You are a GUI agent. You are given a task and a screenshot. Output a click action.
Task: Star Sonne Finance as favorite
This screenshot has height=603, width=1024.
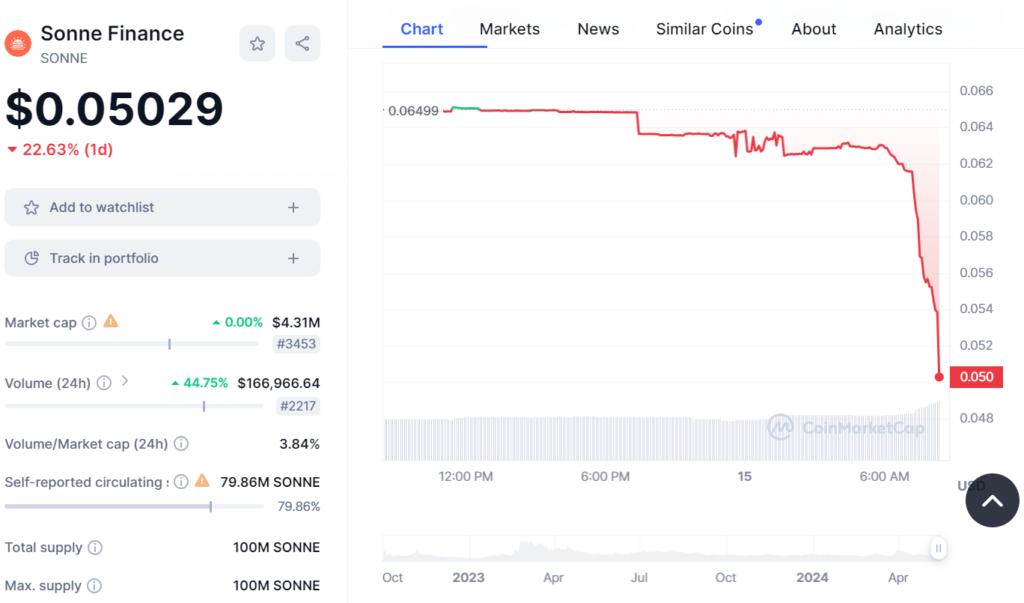click(257, 44)
